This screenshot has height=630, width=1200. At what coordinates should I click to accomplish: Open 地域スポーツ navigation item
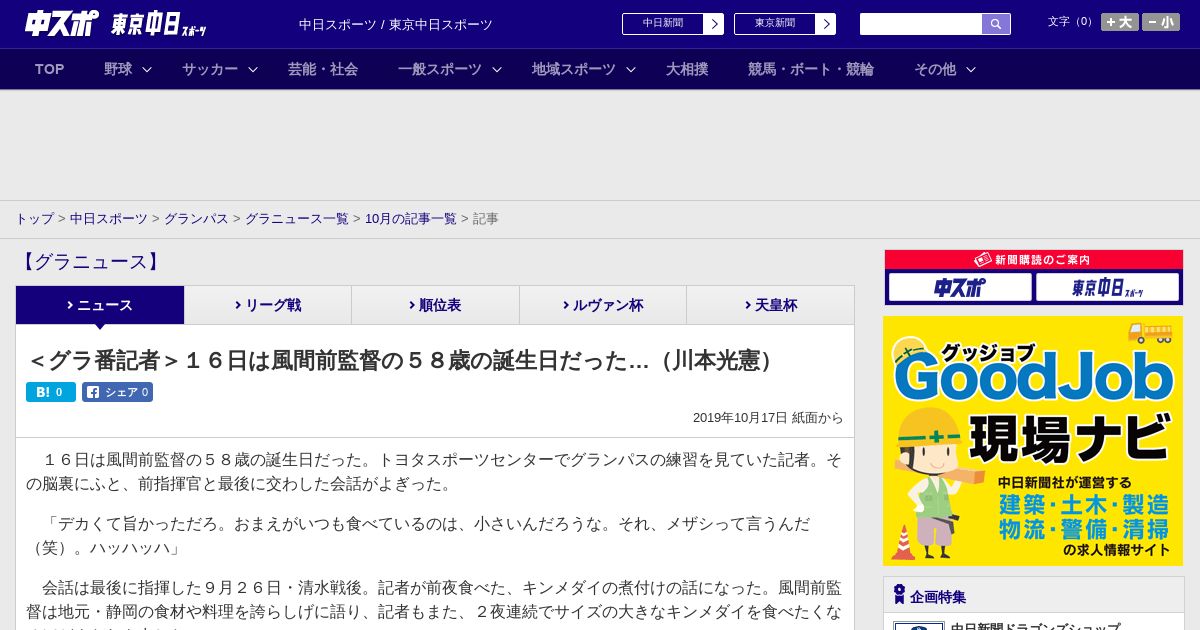tap(574, 69)
